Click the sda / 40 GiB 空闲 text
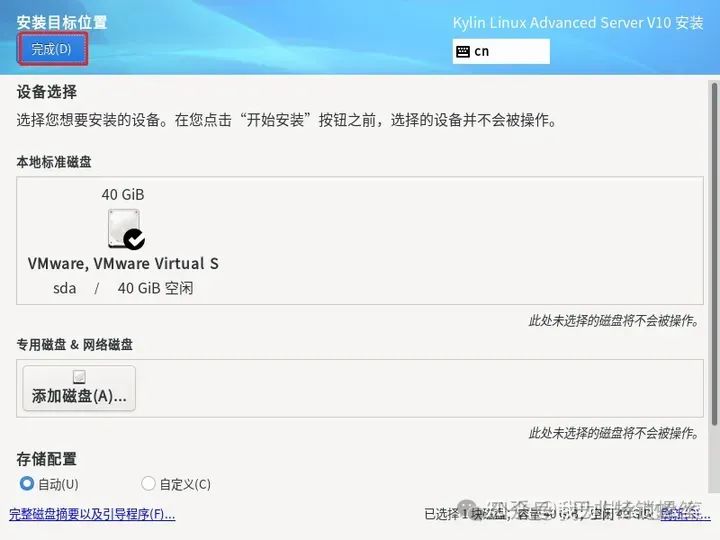The height and width of the screenshot is (540, 720). tap(123, 288)
